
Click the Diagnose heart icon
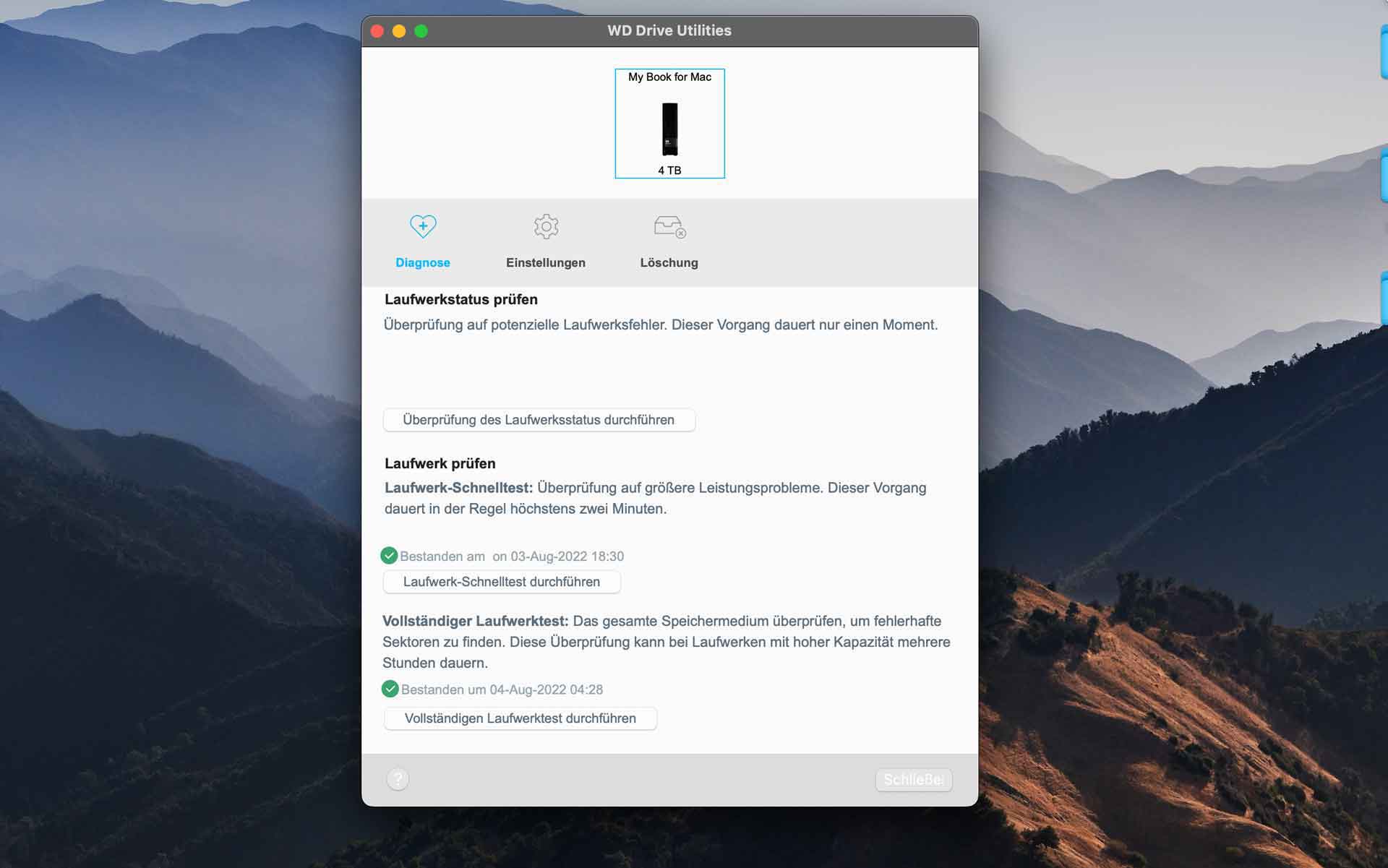[423, 226]
